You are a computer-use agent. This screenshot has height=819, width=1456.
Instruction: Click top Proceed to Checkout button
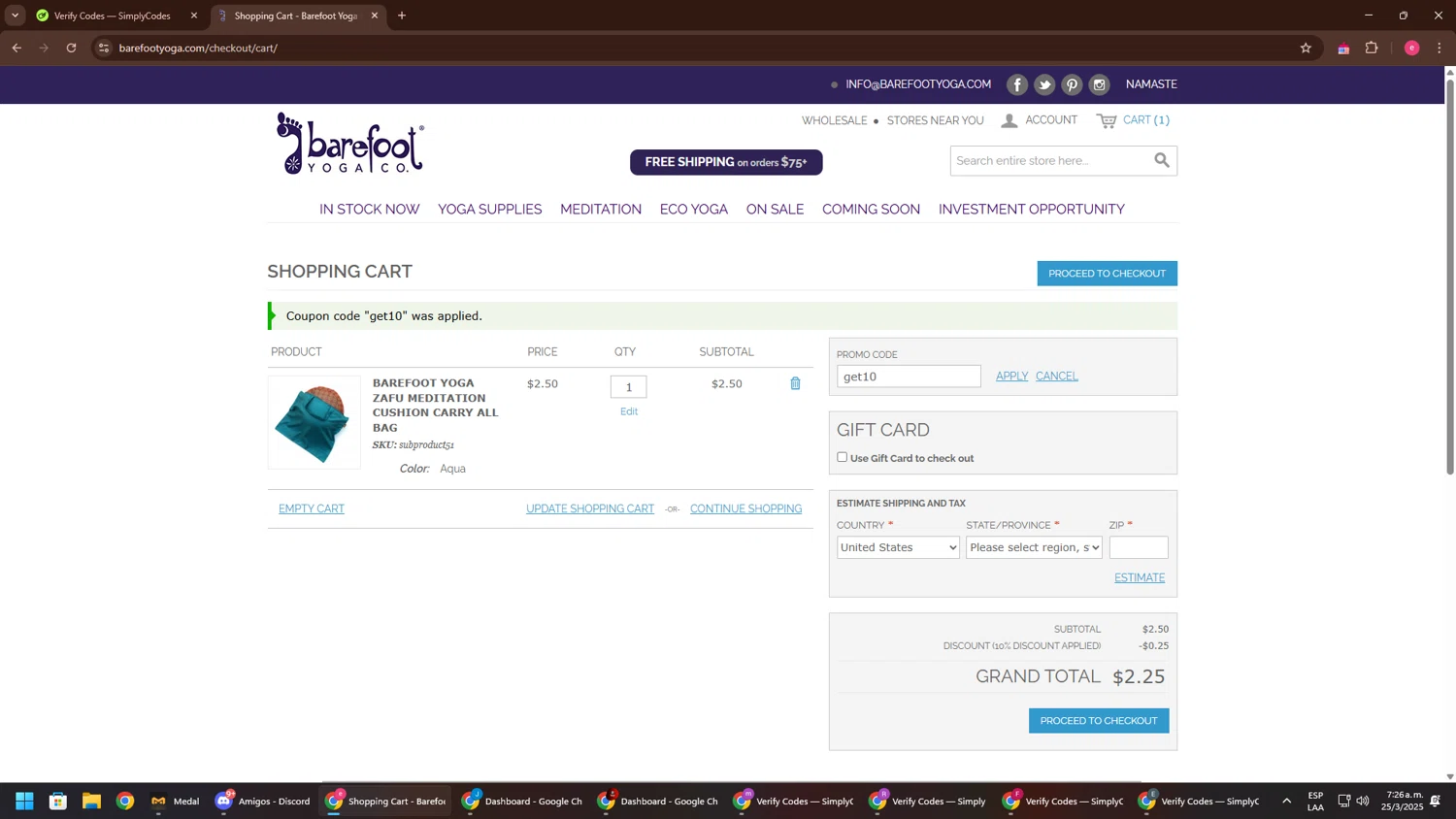[1107, 274]
